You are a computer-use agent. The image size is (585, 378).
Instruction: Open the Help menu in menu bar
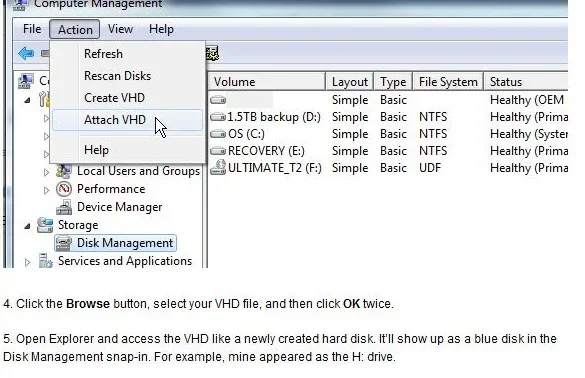pos(161,29)
